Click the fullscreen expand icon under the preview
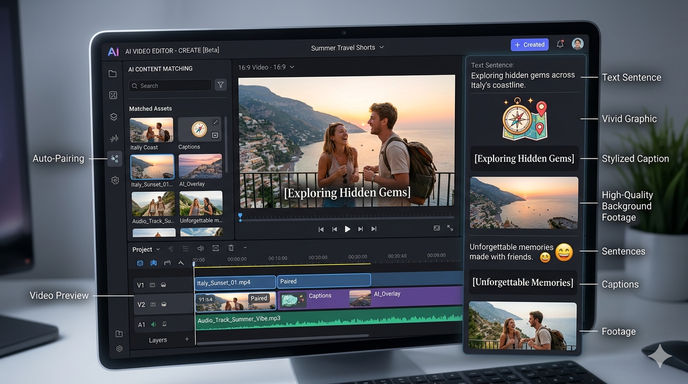This screenshot has height=384, width=688. click(450, 228)
